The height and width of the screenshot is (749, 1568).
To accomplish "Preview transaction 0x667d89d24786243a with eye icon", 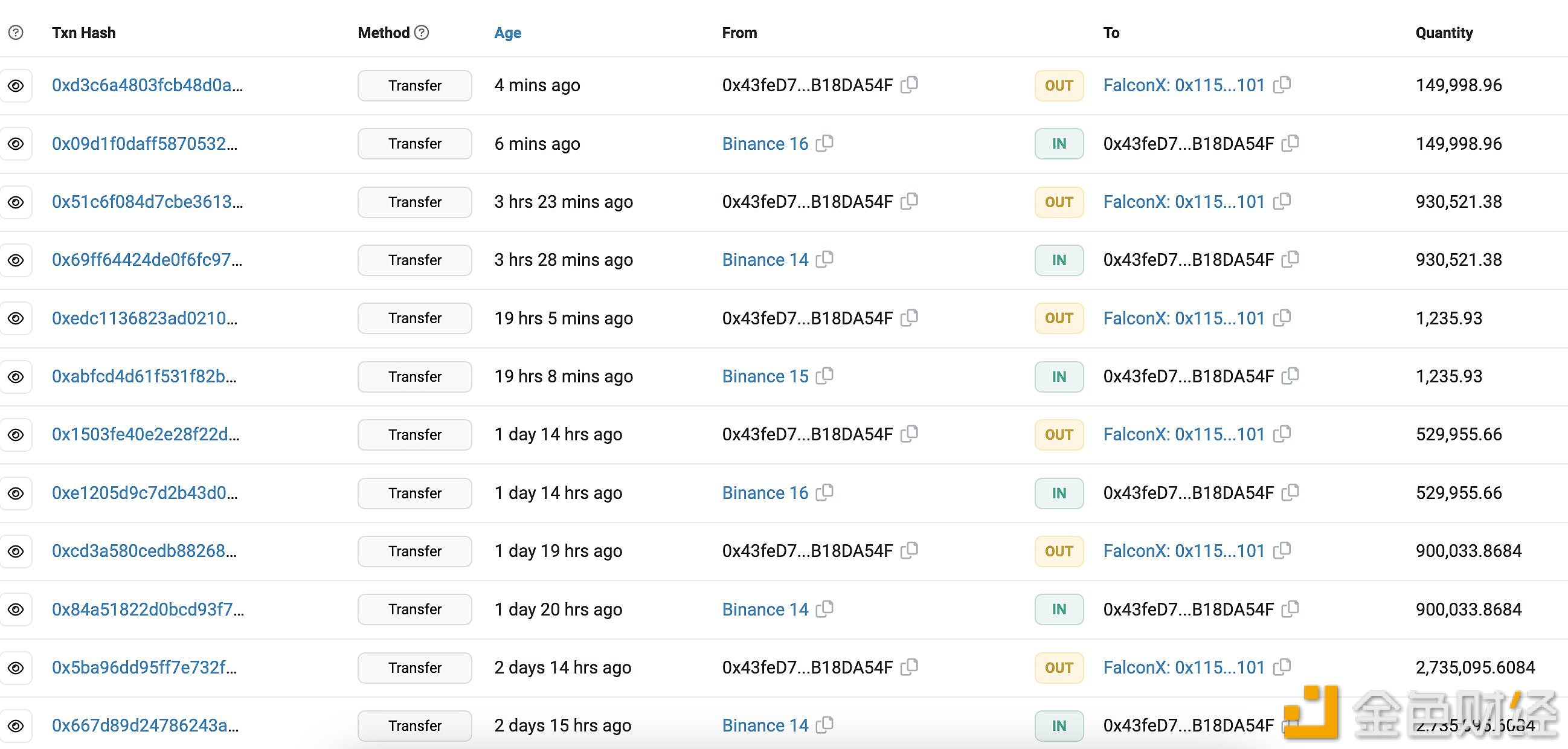I will pyautogui.click(x=16, y=726).
